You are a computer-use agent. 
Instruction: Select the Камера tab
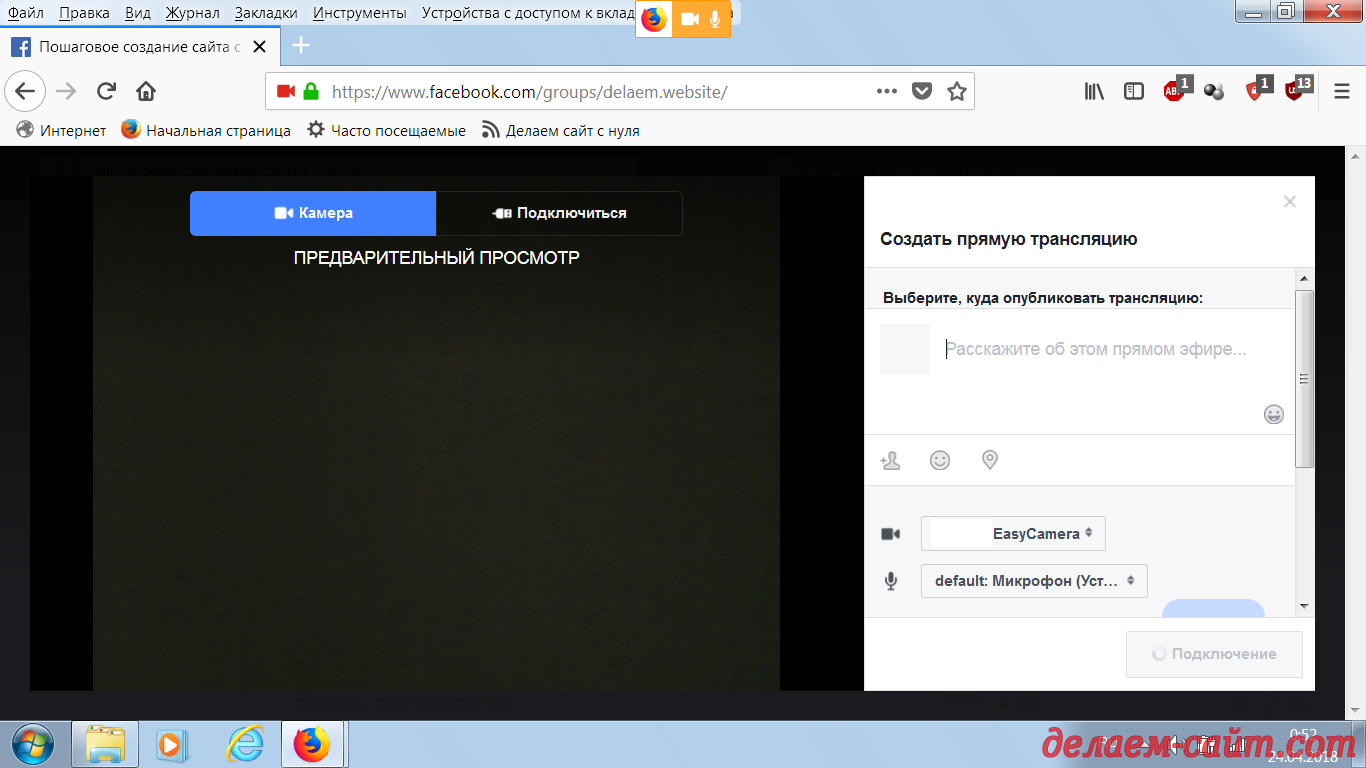pyautogui.click(x=313, y=213)
